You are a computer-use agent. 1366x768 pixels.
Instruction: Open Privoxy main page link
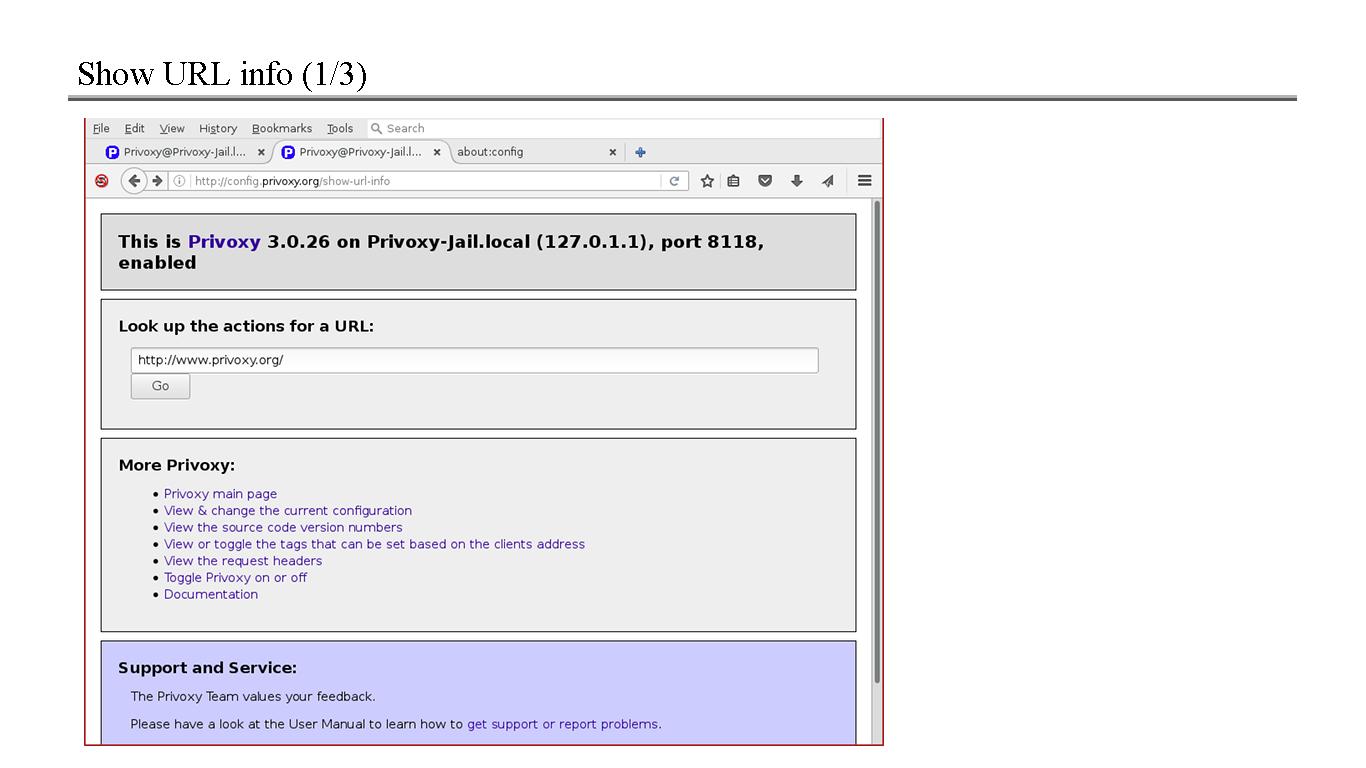pyautogui.click(x=220, y=494)
